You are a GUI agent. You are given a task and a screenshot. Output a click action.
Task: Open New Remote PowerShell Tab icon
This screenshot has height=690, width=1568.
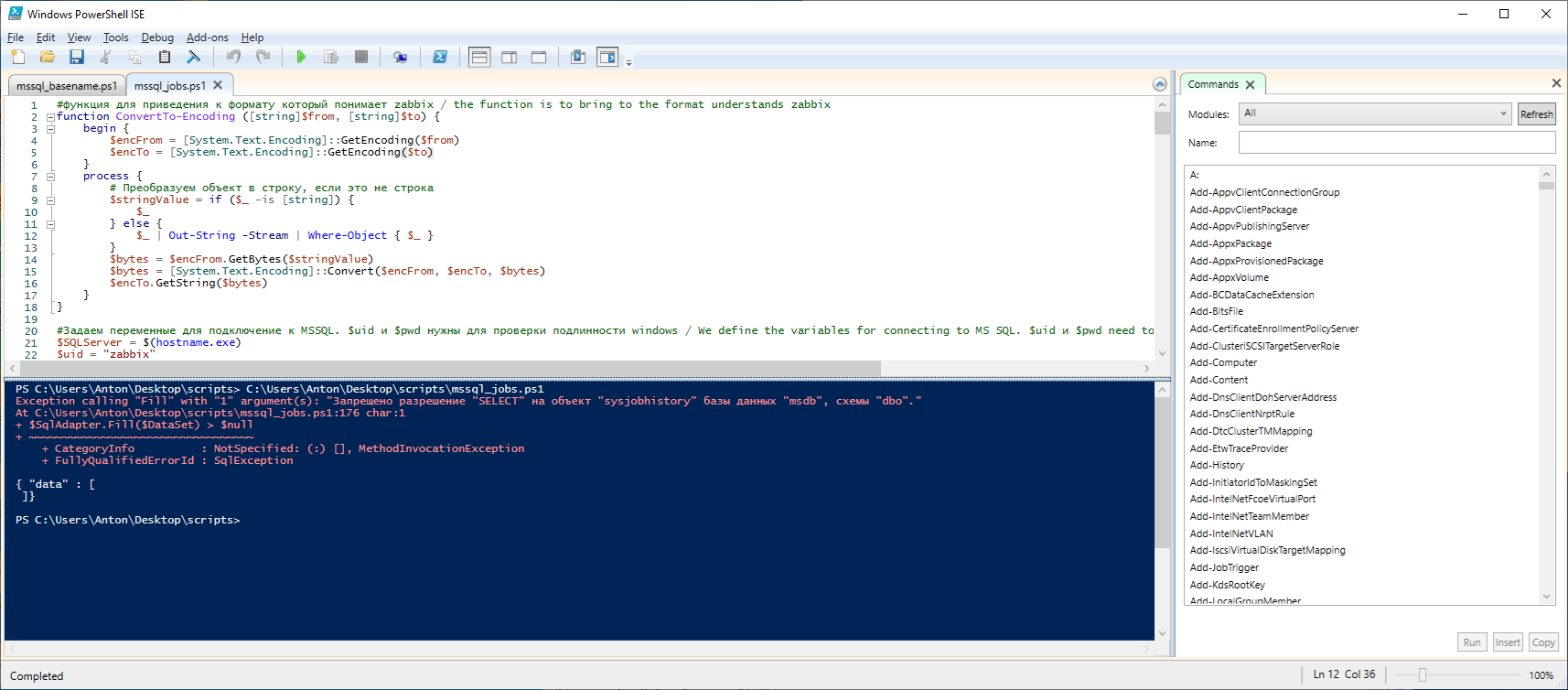coord(400,57)
